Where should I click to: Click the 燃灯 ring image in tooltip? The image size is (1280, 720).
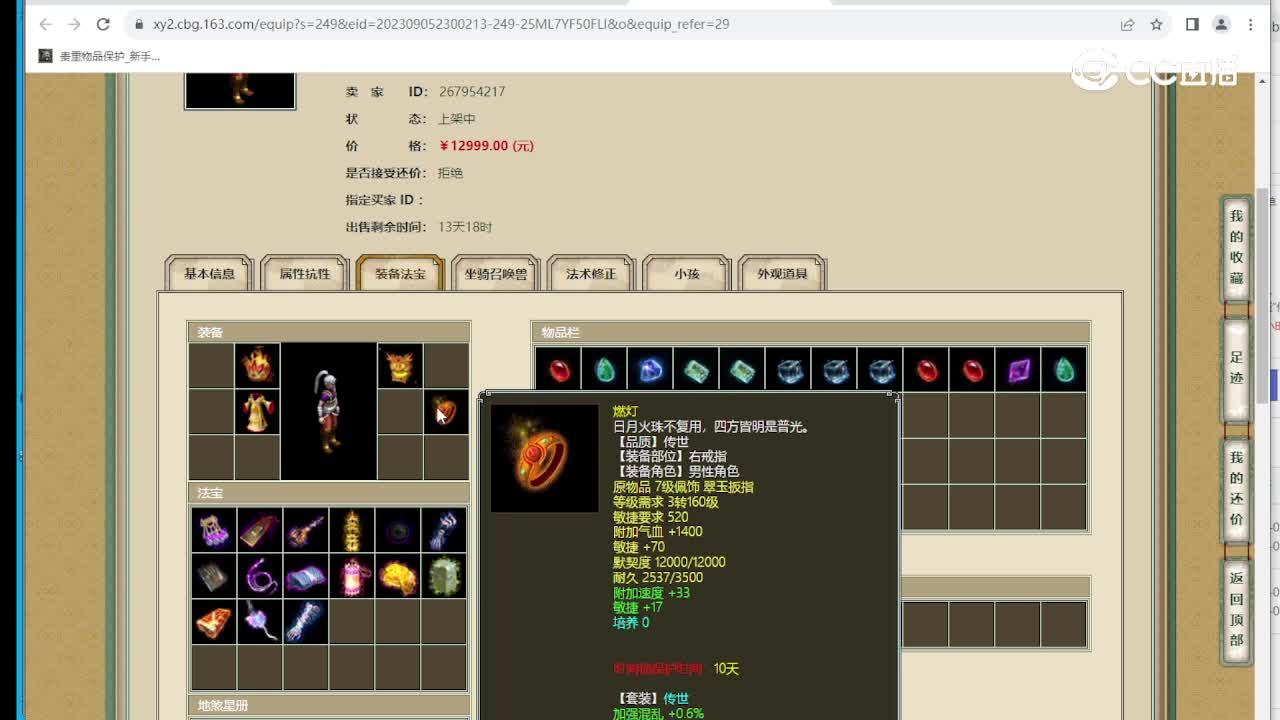[545, 458]
